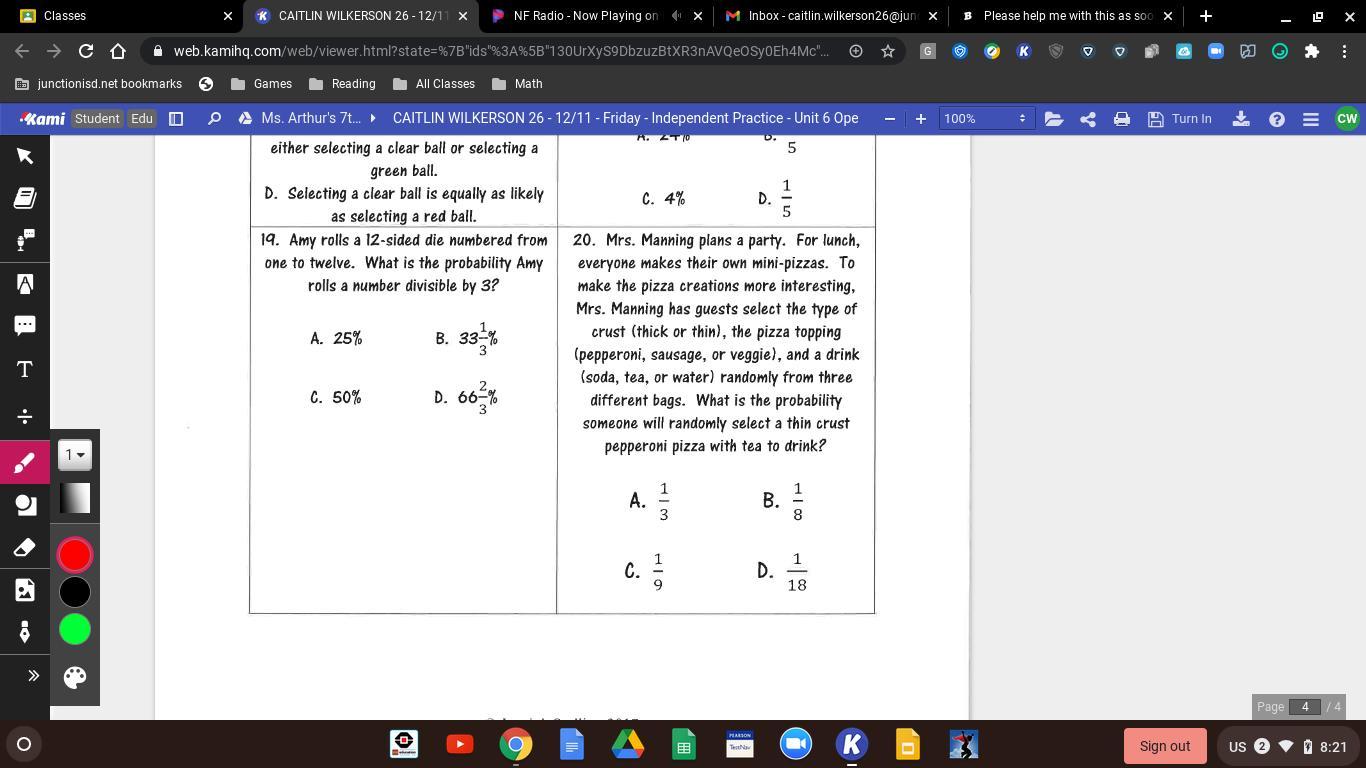
Task: Select the eraser tool
Action: click(x=25, y=547)
